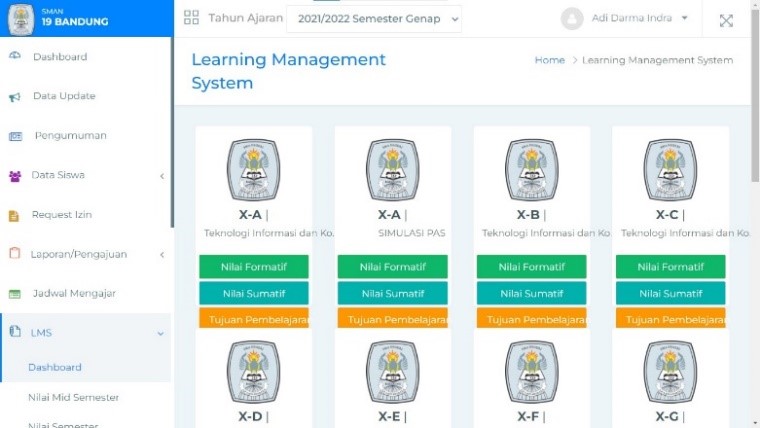Click the Jadwal Mengajar calendar icon

(x=15, y=294)
